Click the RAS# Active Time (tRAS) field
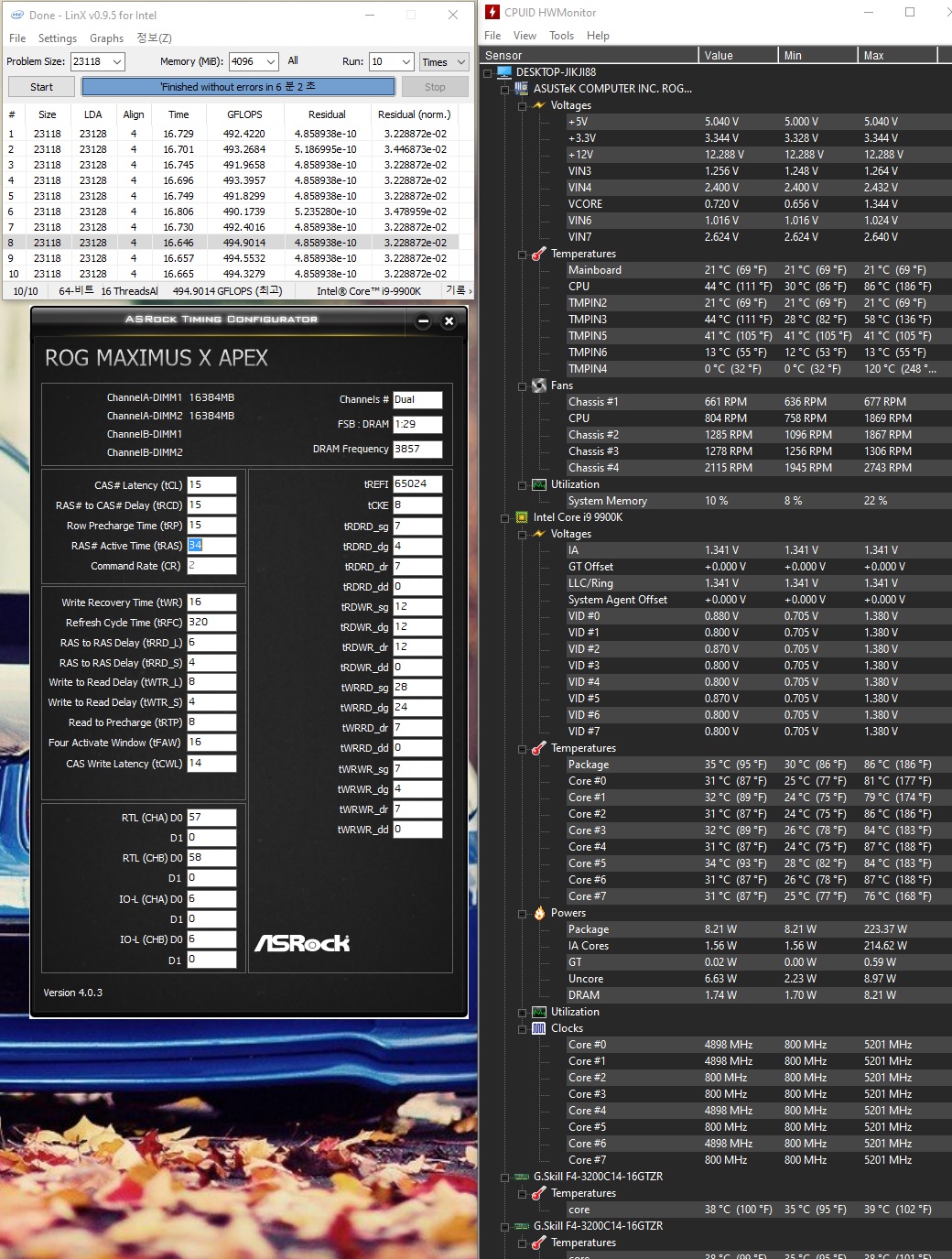The width and height of the screenshot is (952, 1259). (x=211, y=546)
